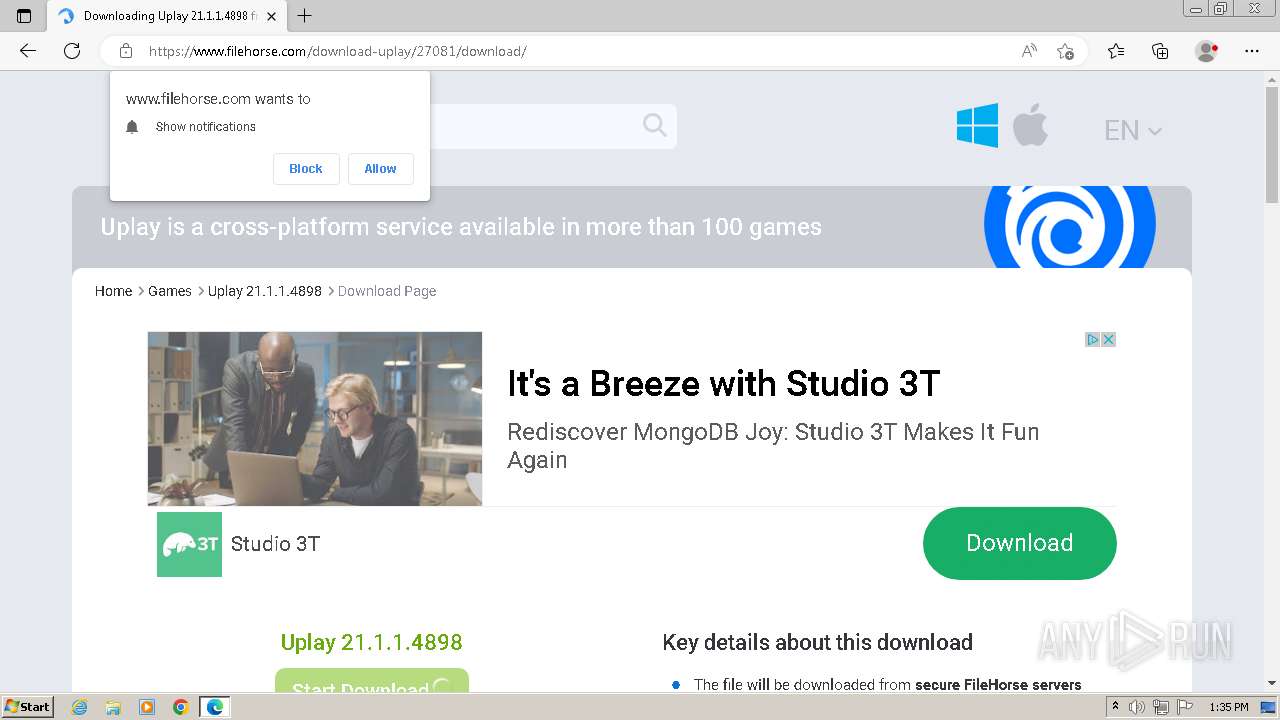Open the ad headline It's a Breeze

pyautogui.click(x=724, y=384)
